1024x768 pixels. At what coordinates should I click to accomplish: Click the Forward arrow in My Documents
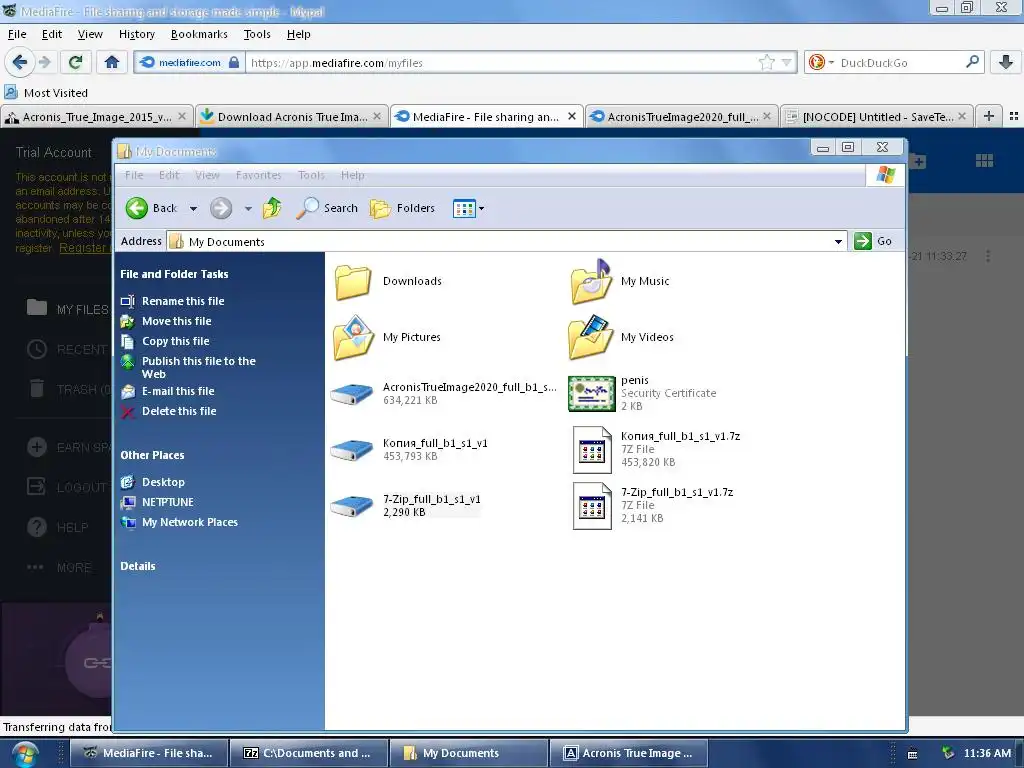[x=221, y=208]
